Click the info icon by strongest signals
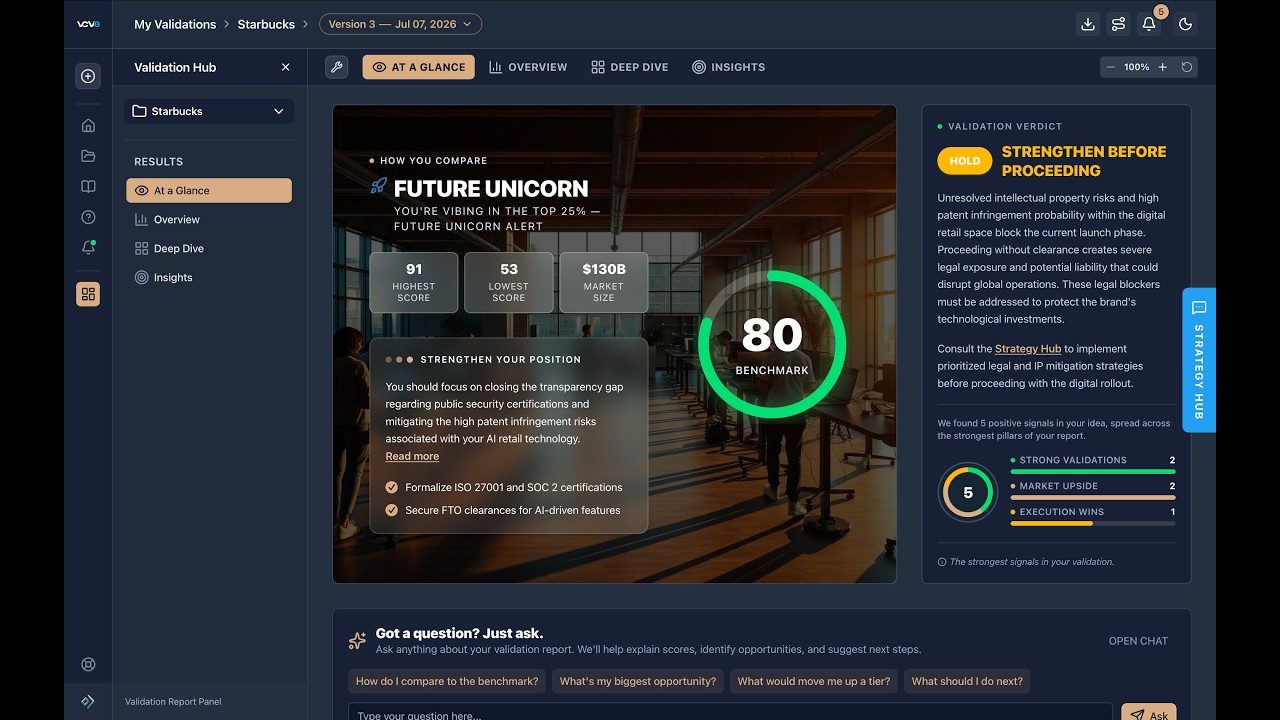The width and height of the screenshot is (1280, 720). point(942,562)
